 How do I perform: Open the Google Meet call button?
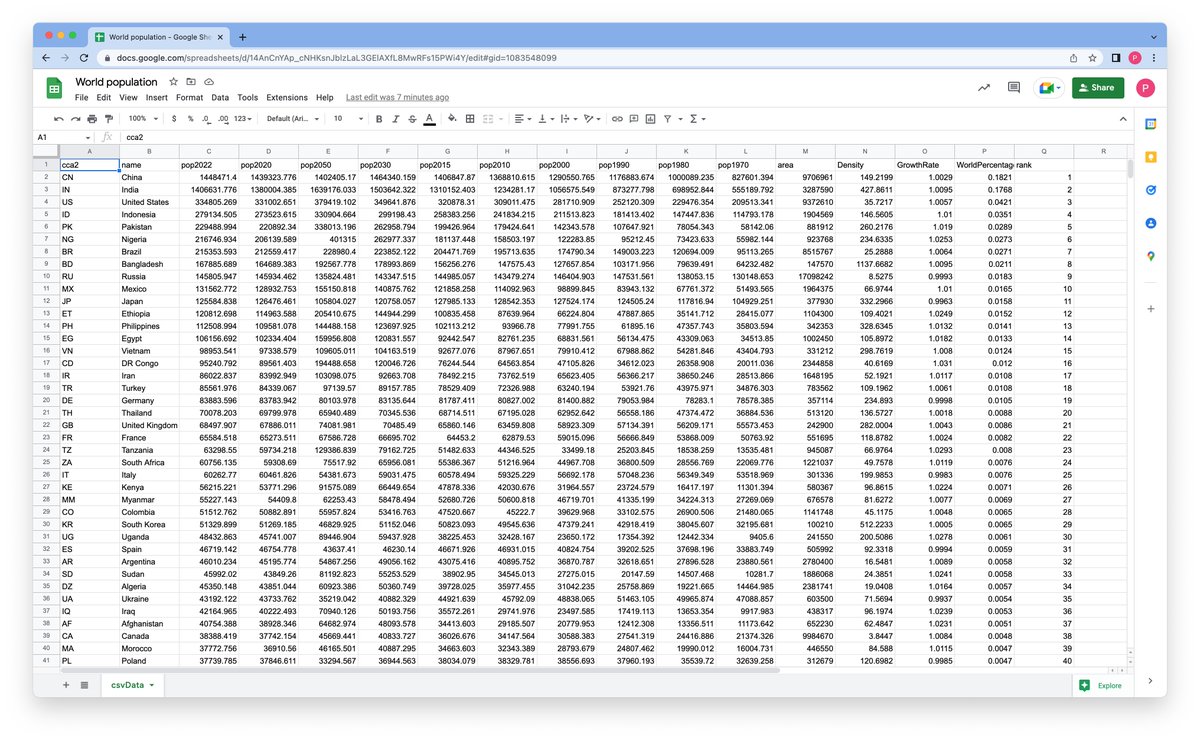click(1048, 87)
